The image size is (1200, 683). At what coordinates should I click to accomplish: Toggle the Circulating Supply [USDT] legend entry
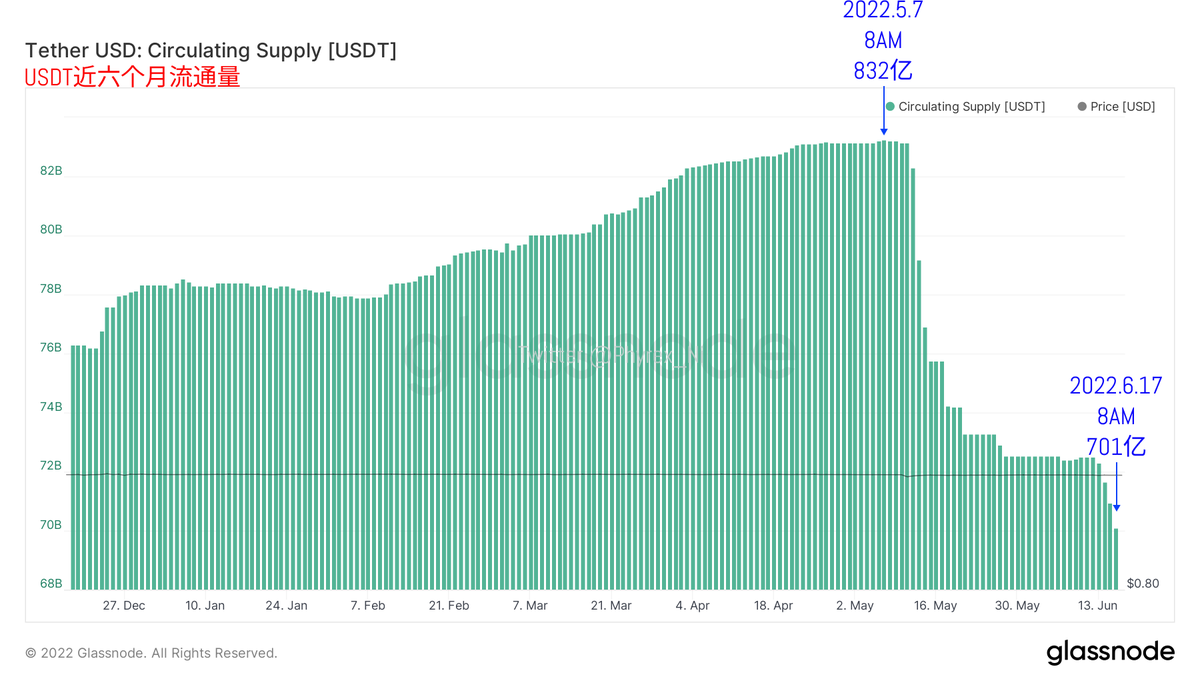point(966,106)
